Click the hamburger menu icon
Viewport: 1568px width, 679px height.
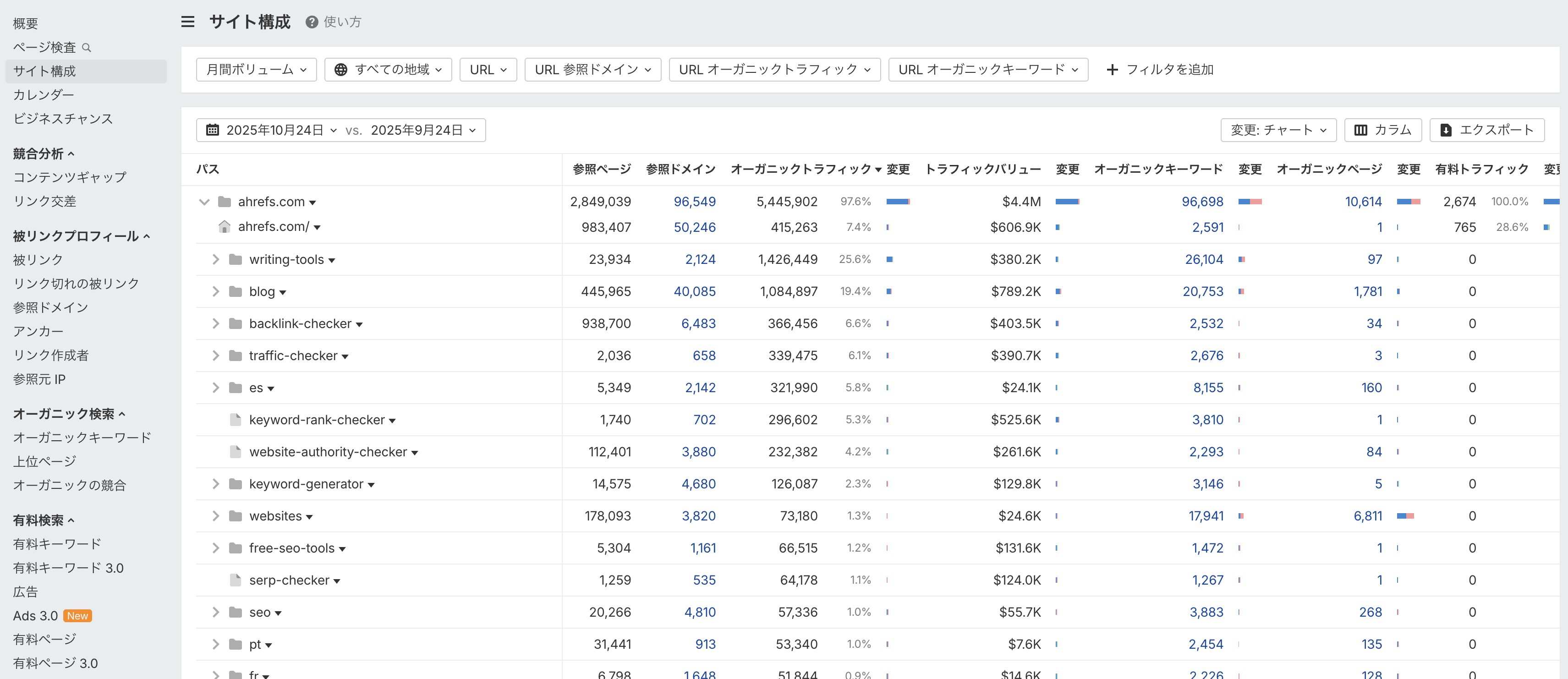[x=188, y=22]
